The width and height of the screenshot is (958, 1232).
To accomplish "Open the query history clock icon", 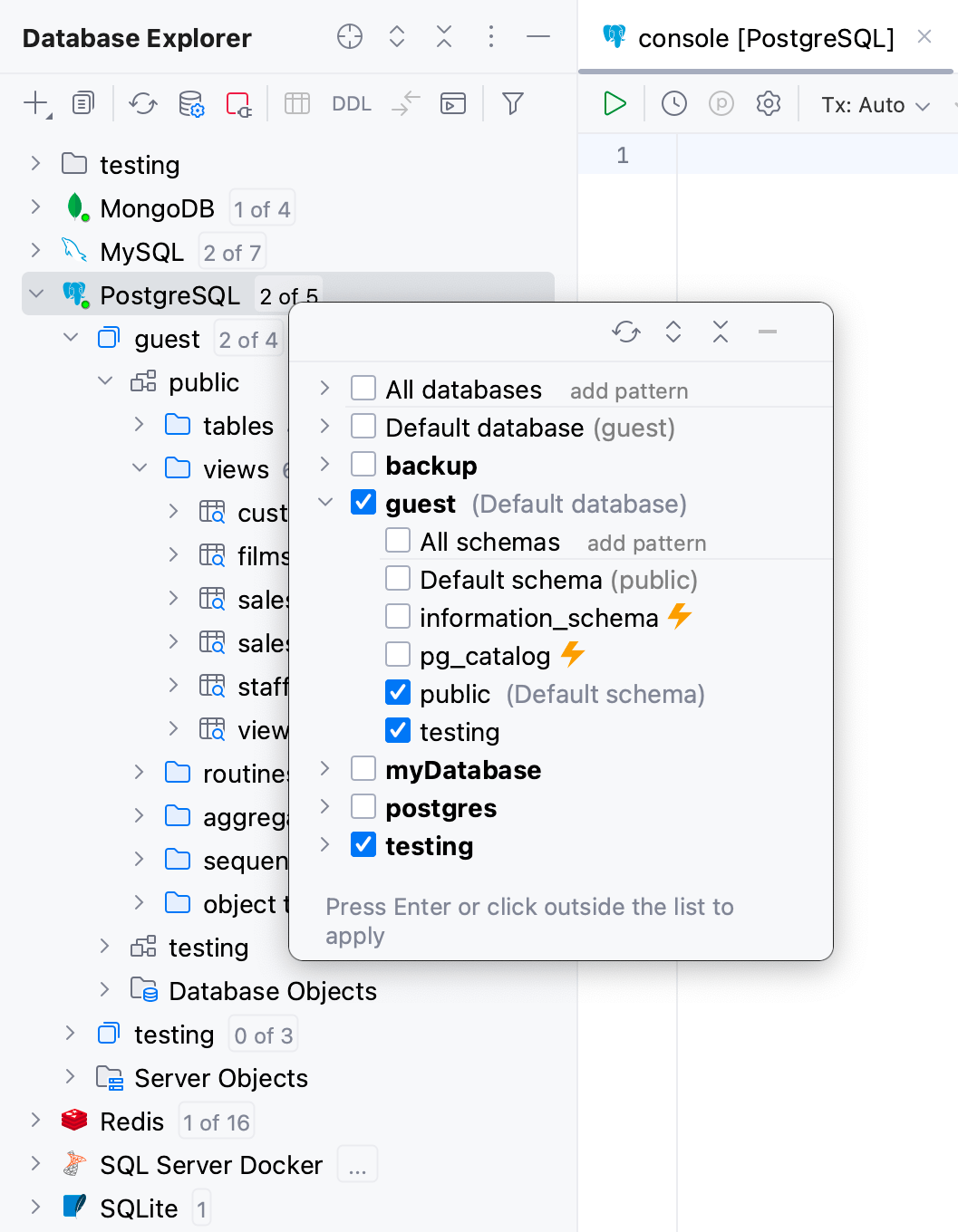I will pos(674,103).
